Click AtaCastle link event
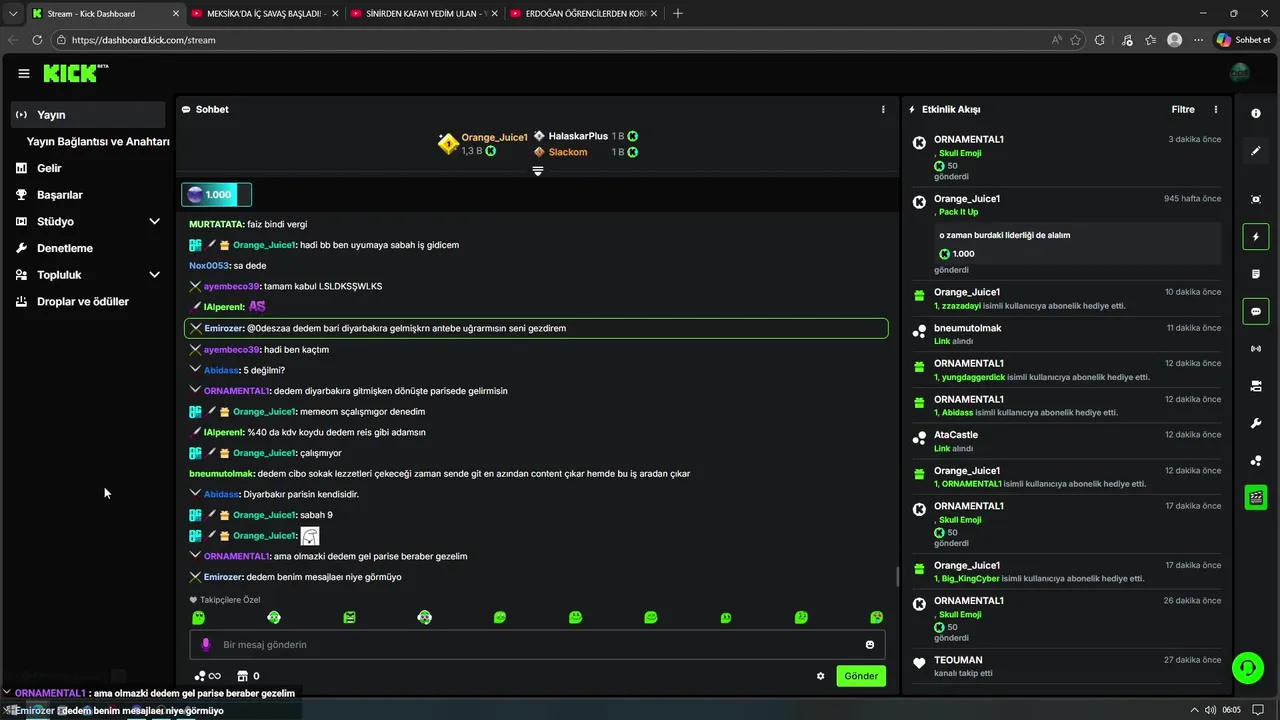Image resolution: width=1280 pixels, height=720 pixels. point(1067,441)
